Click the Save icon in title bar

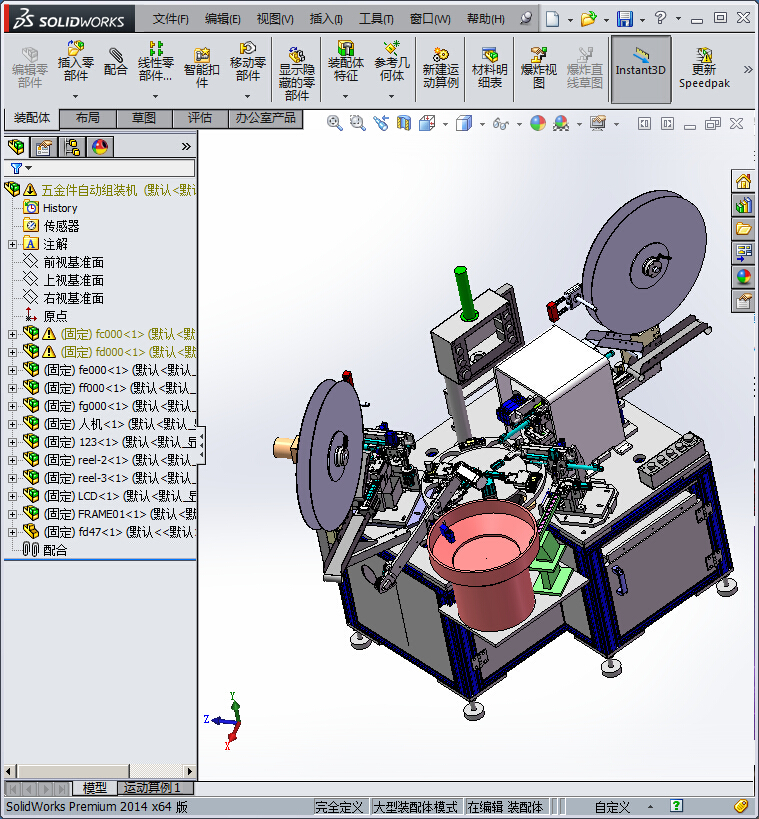[x=625, y=19]
